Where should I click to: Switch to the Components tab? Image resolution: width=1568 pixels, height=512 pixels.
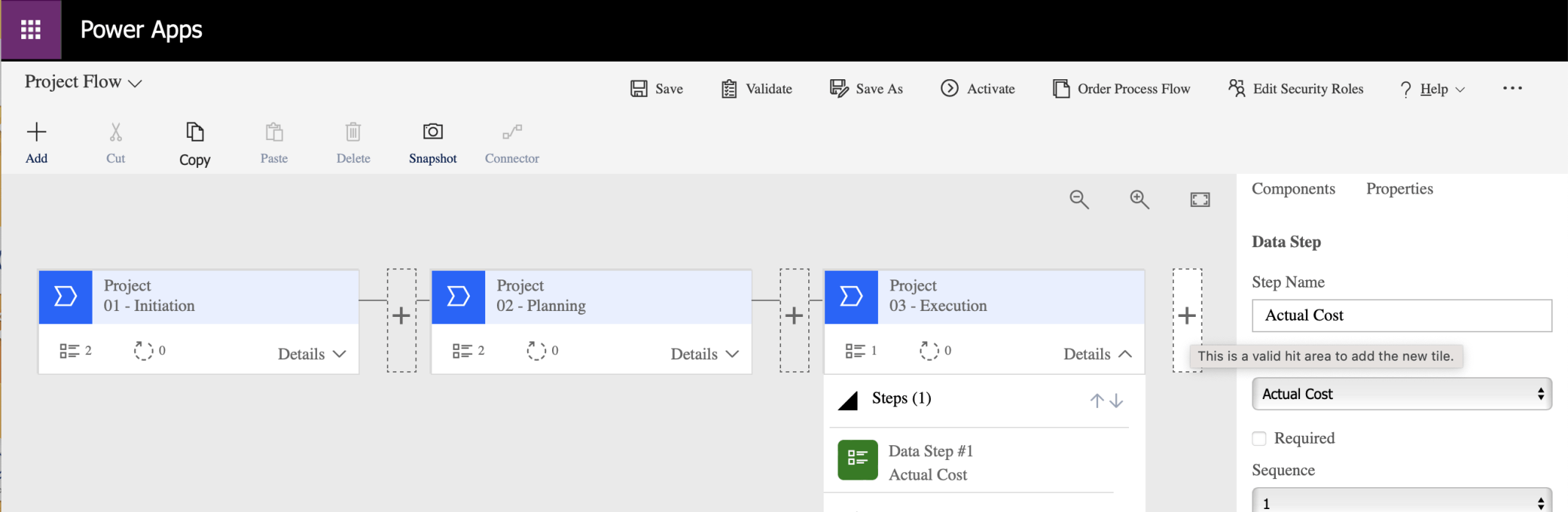click(1293, 189)
